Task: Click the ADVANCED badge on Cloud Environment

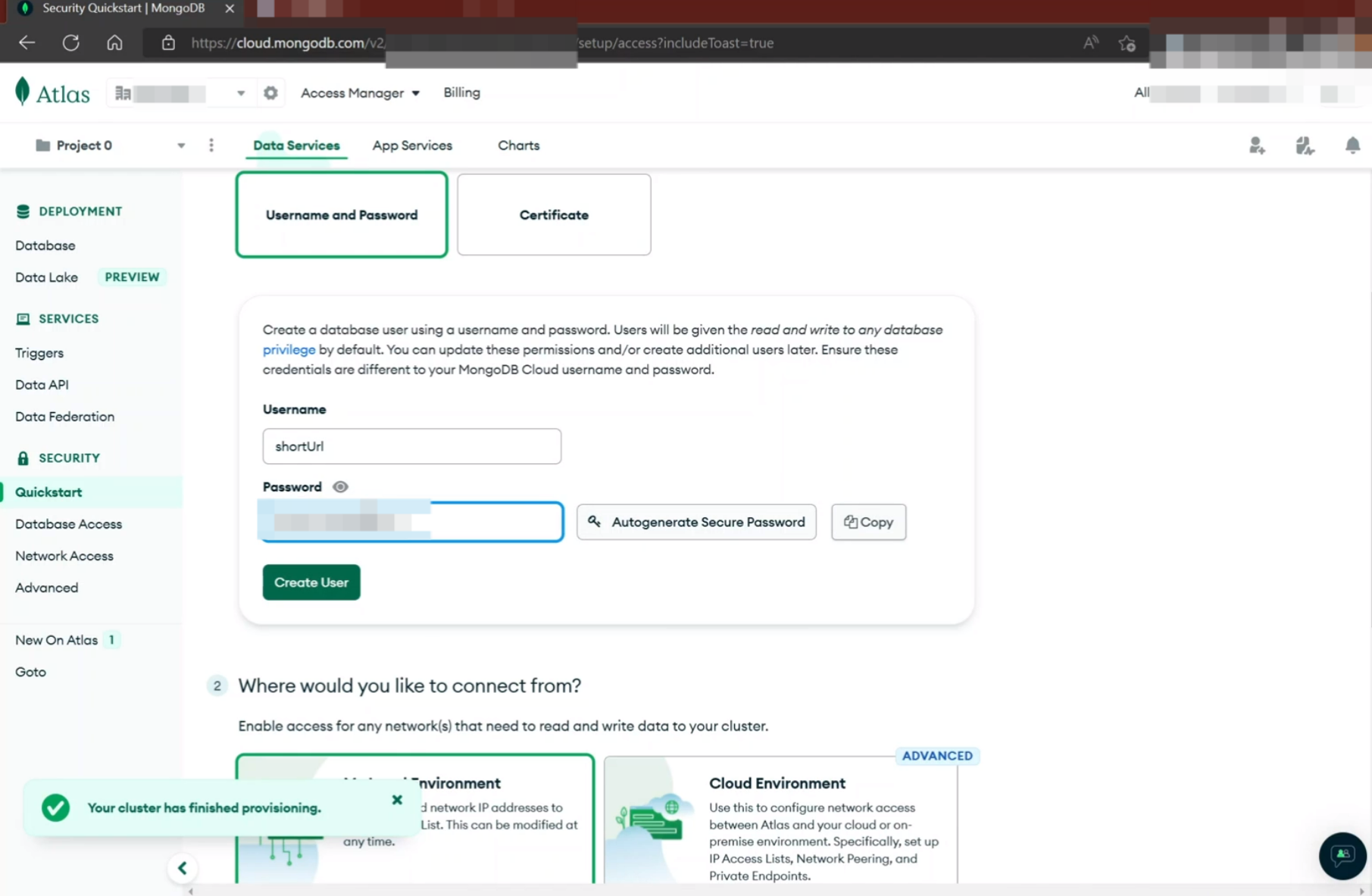Action: click(937, 756)
